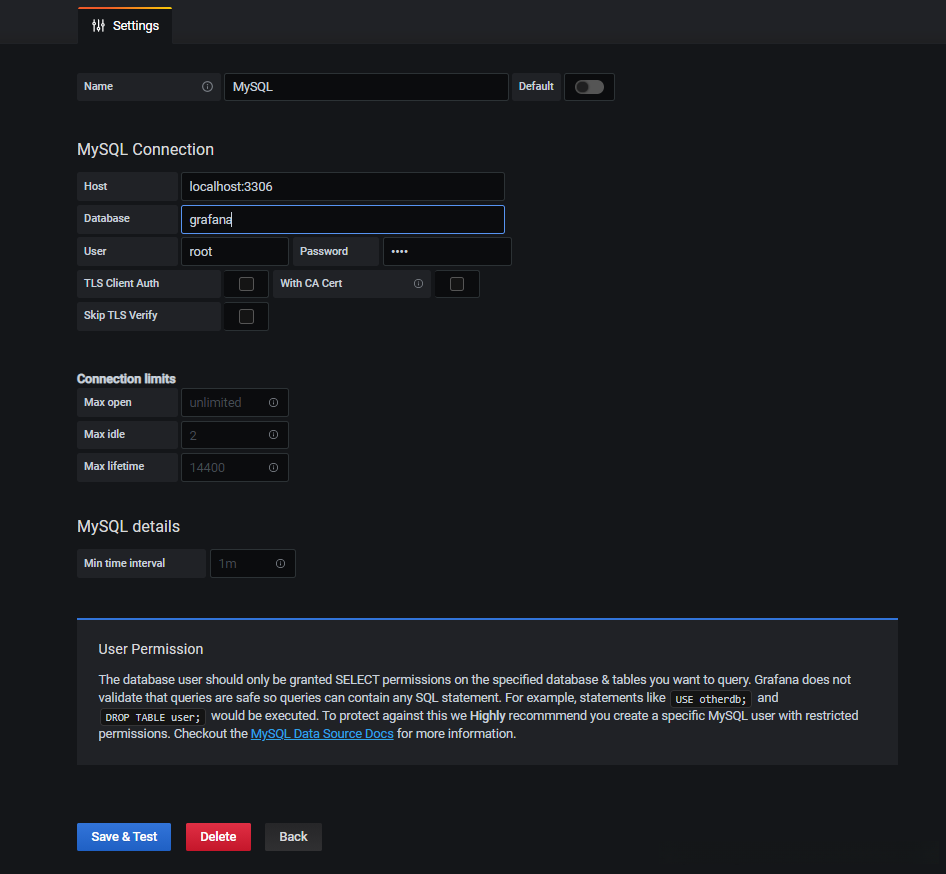Click the Save & Test button
This screenshot has width=946, height=874.
pyautogui.click(x=124, y=837)
